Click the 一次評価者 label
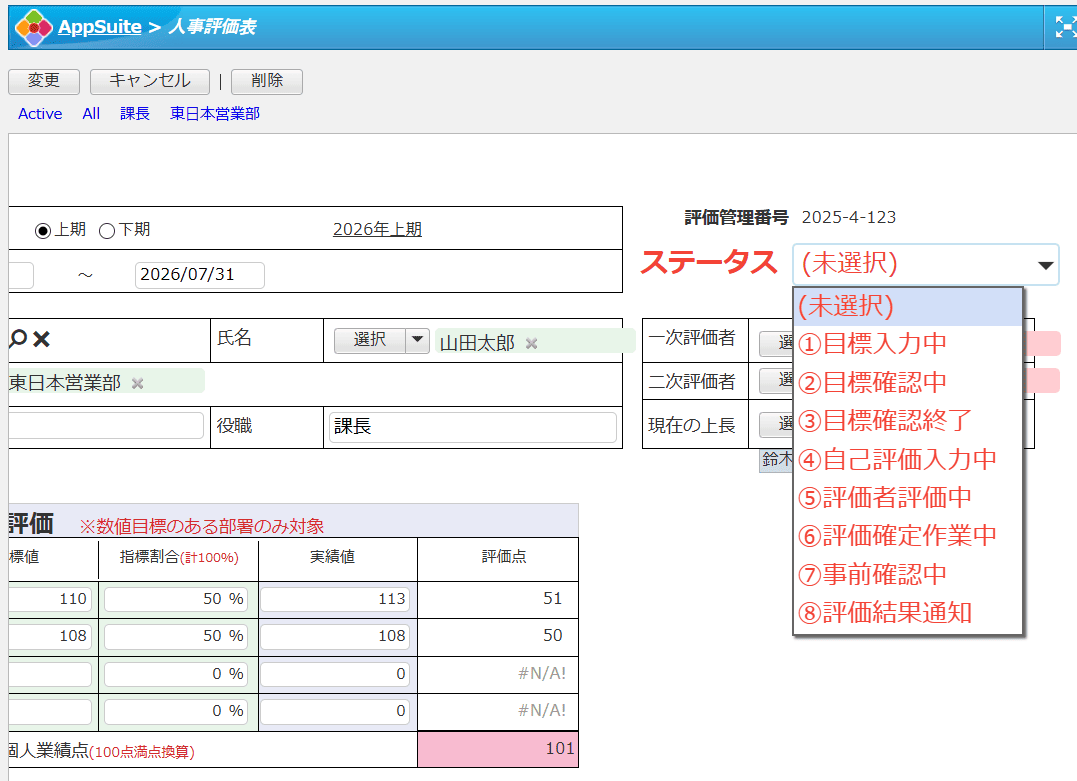1077x781 pixels. 692,338
